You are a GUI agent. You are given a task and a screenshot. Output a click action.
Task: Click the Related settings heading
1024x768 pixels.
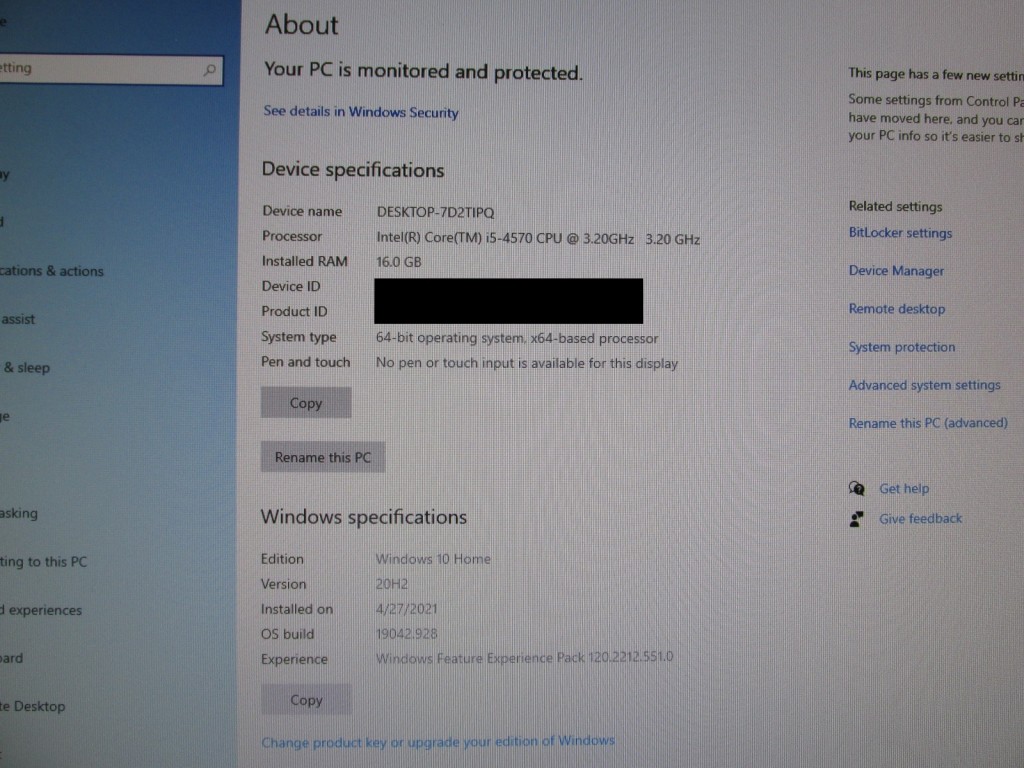point(895,206)
